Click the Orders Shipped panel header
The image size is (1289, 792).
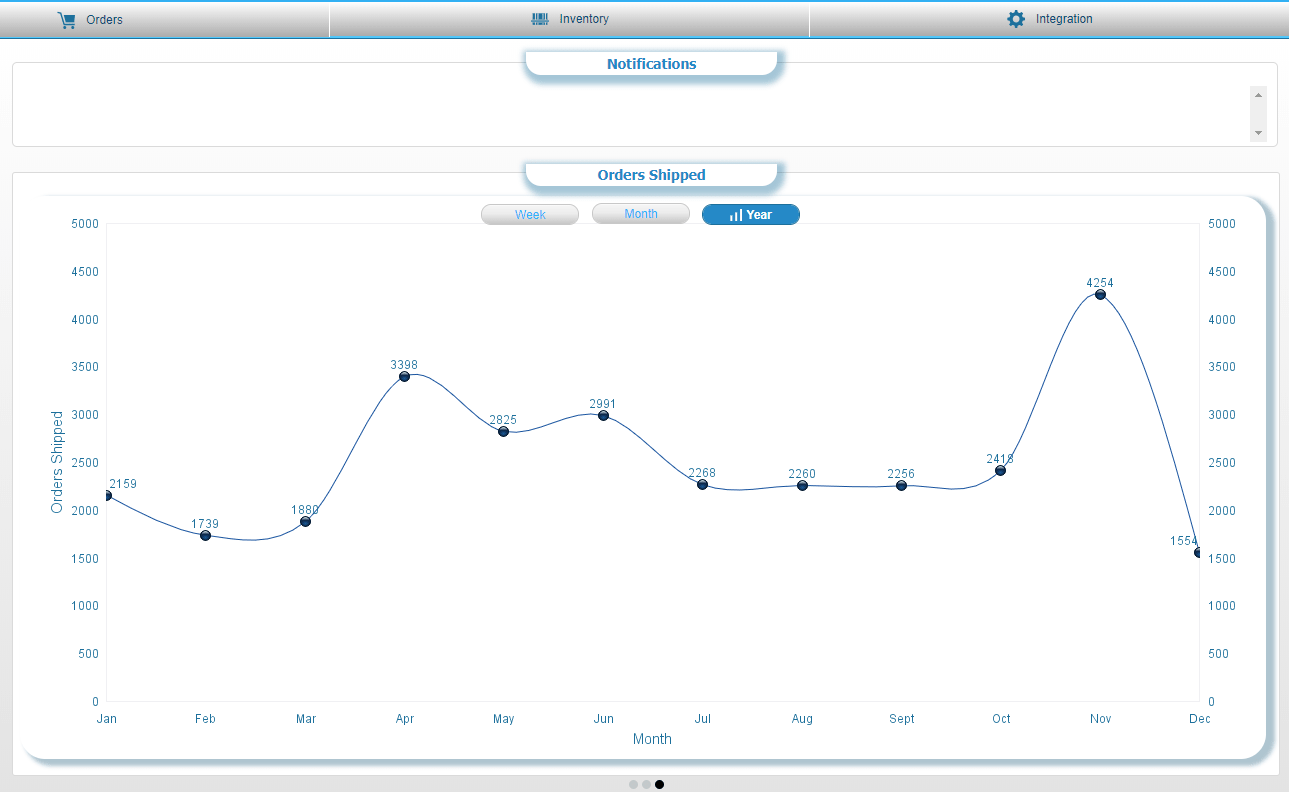pyautogui.click(x=651, y=175)
